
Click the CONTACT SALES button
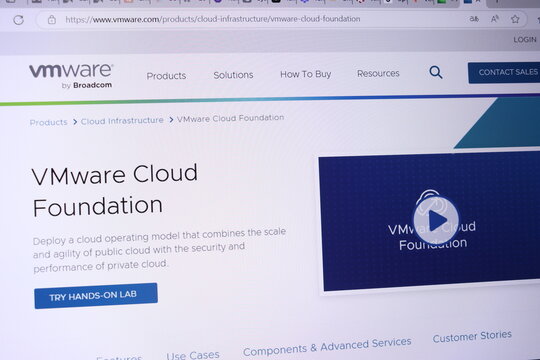[504, 72]
